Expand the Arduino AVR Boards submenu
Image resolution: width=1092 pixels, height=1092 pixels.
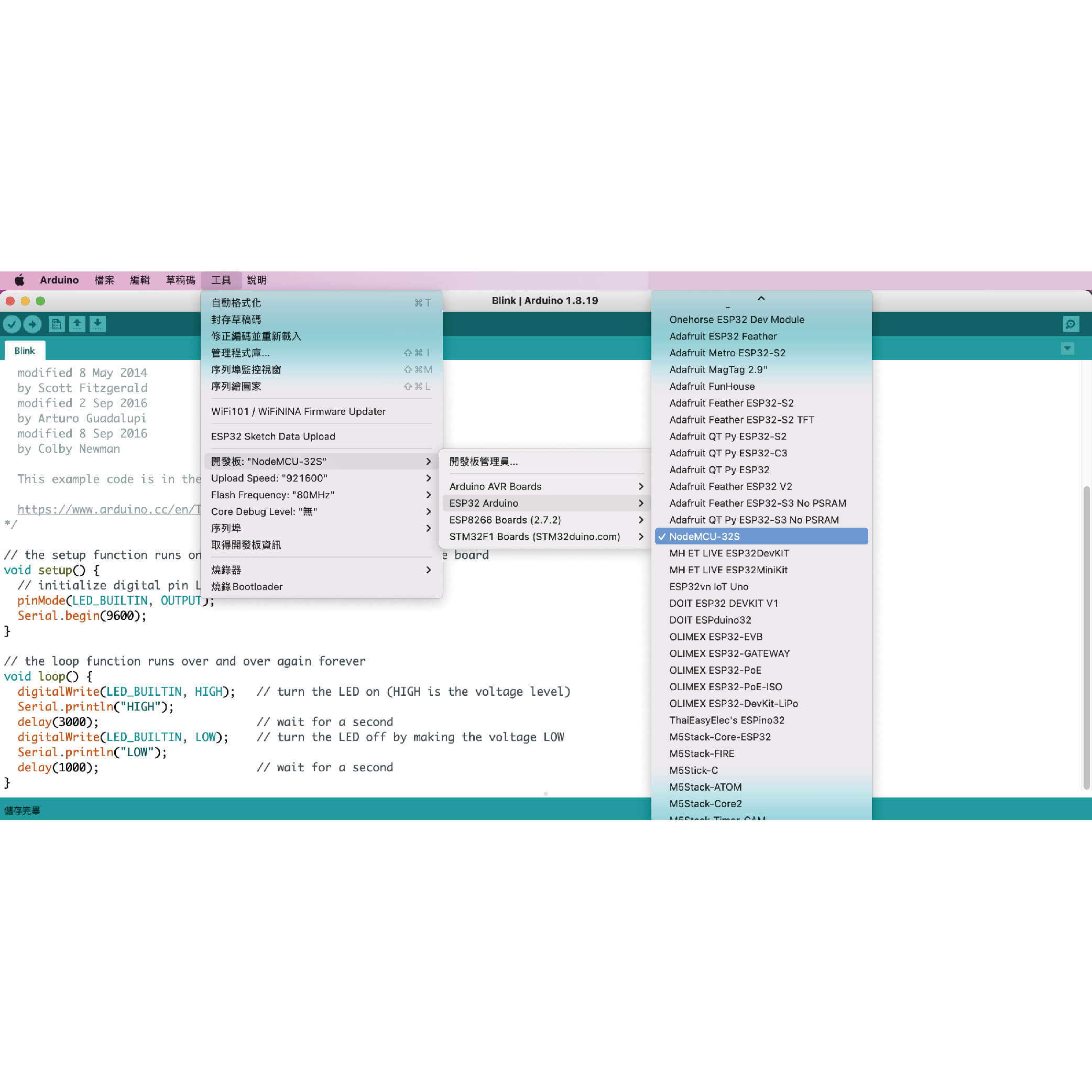coord(546,486)
